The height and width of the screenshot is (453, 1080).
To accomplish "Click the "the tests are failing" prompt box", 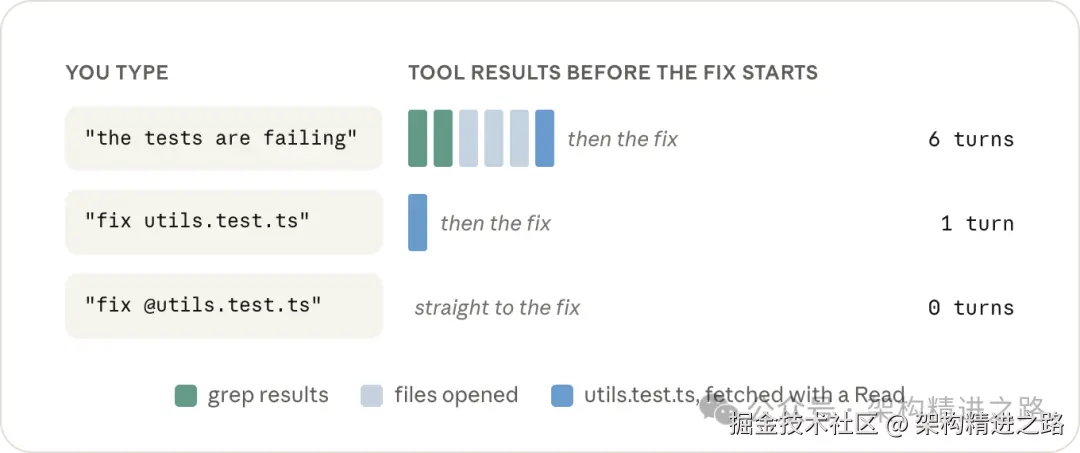I will [x=223, y=138].
